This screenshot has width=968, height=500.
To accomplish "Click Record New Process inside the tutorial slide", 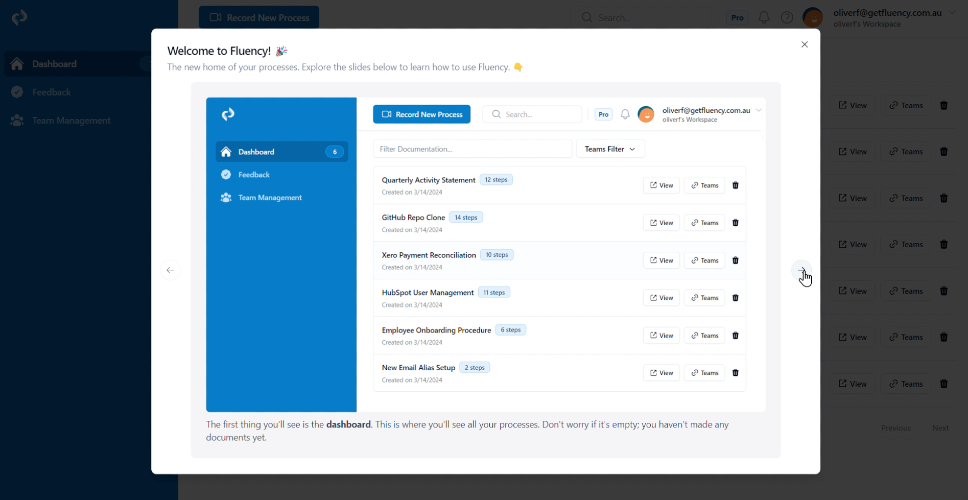I will pyautogui.click(x=422, y=114).
